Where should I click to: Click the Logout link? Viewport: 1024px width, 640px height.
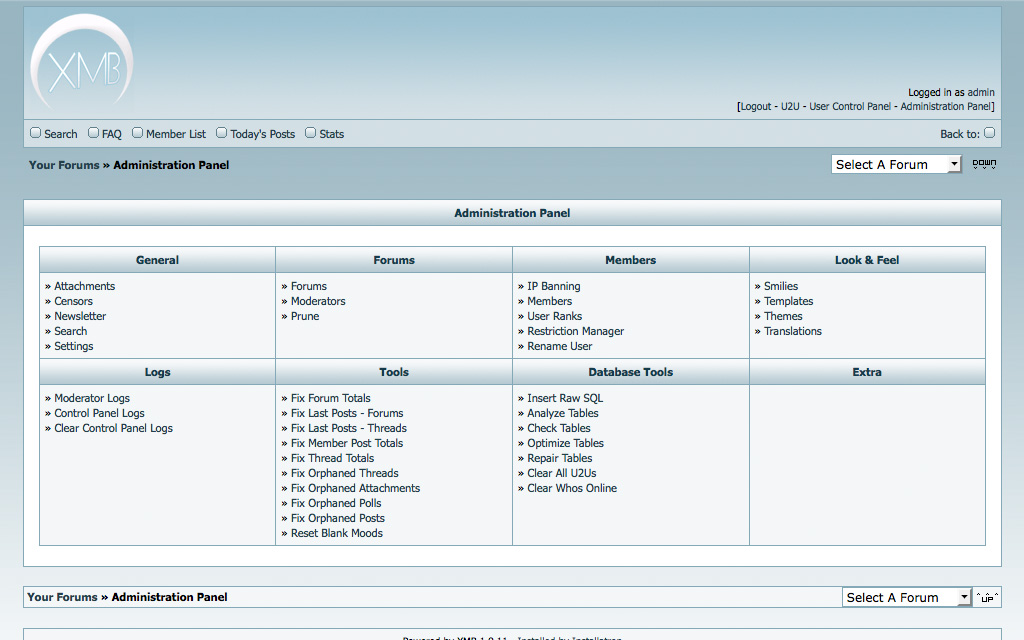click(756, 106)
